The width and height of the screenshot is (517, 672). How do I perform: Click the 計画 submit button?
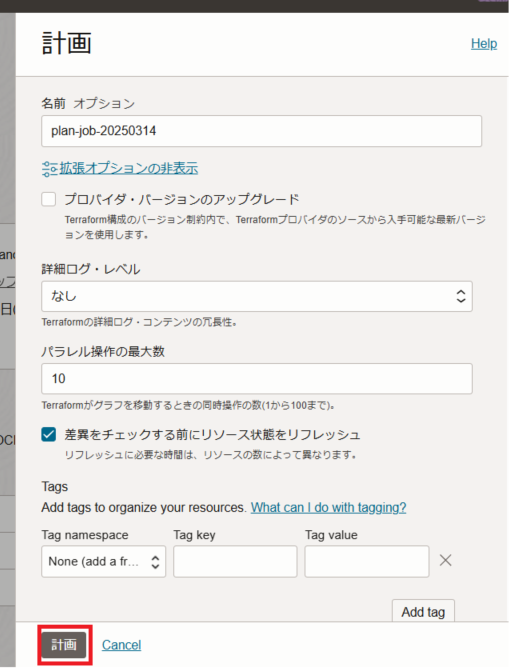point(64,645)
